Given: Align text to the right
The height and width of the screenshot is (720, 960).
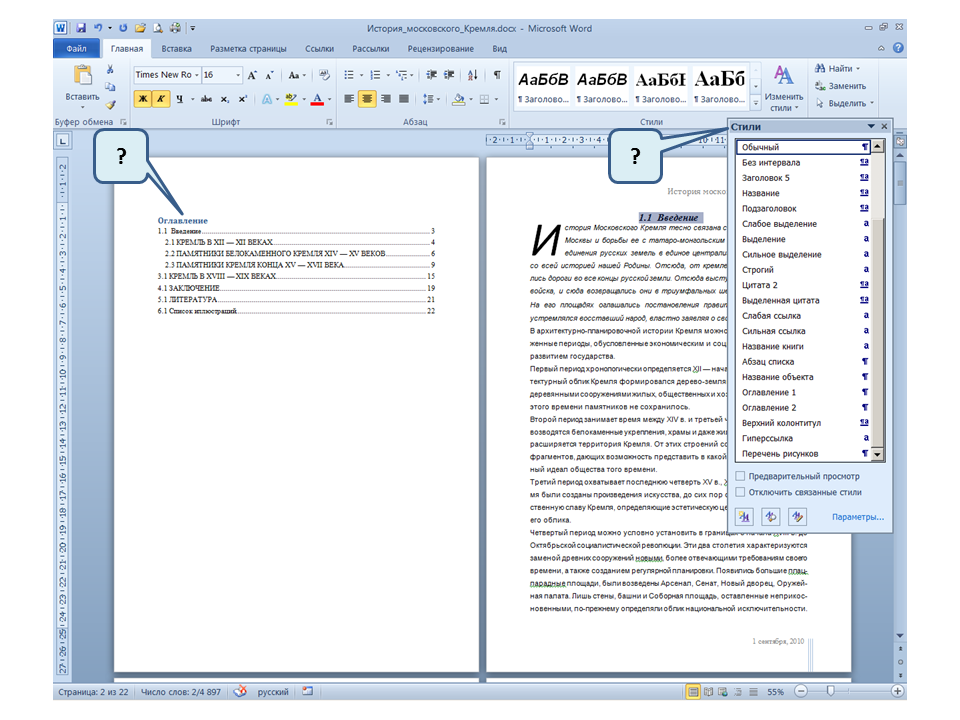Looking at the screenshot, I should [x=386, y=99].
